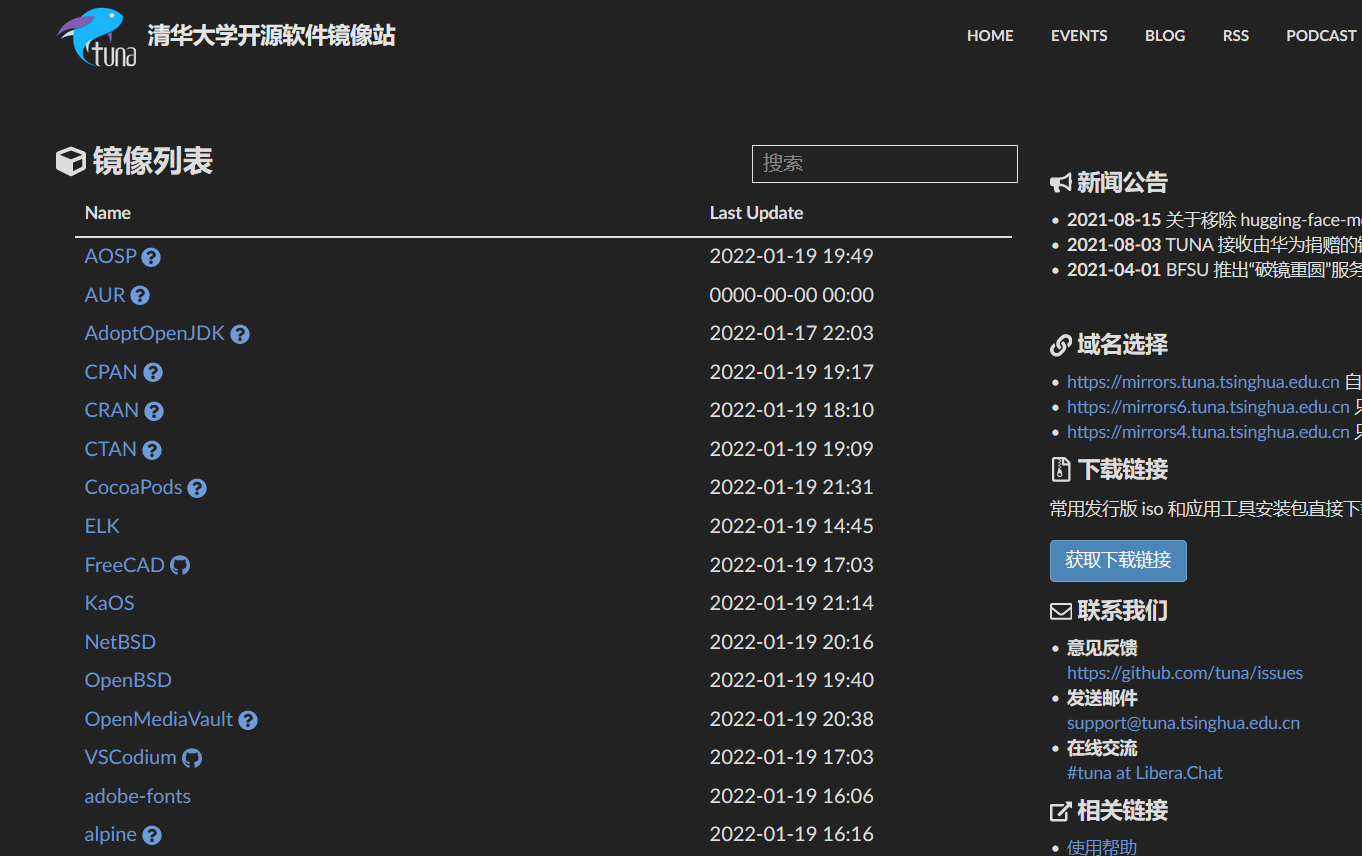This screenshot has width=1362, height=856.
Task: Open the AUR mirror link
Action: click(105, 295)
